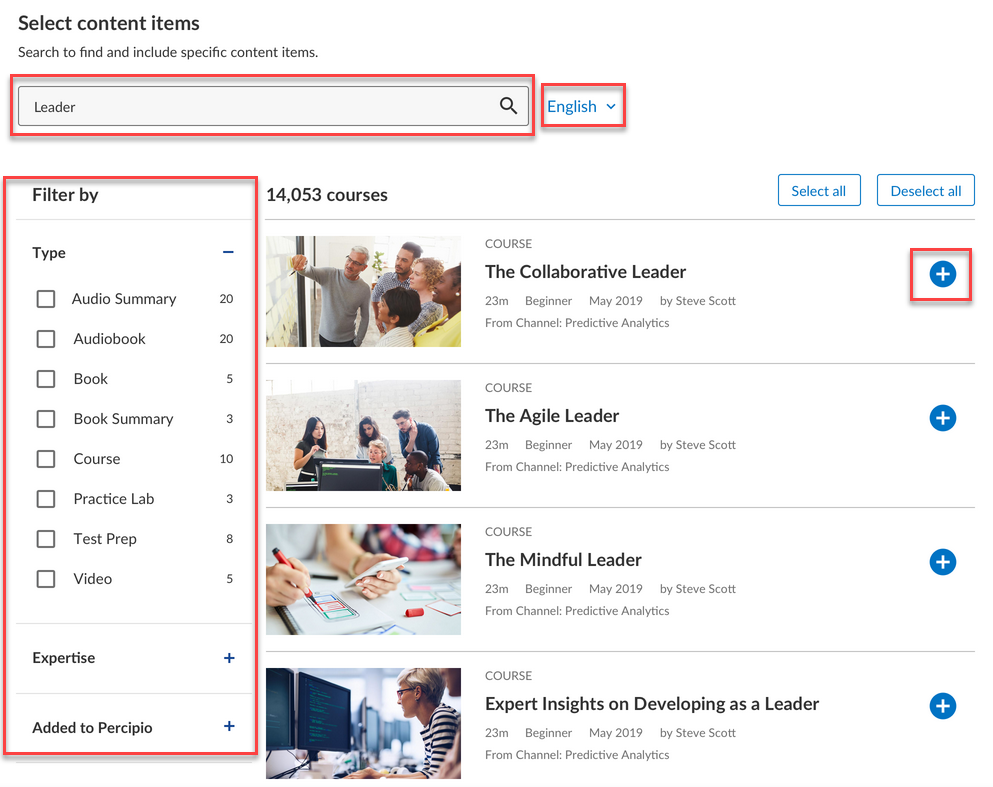Add The Collaborative Leader course

[x=942, y=274]
